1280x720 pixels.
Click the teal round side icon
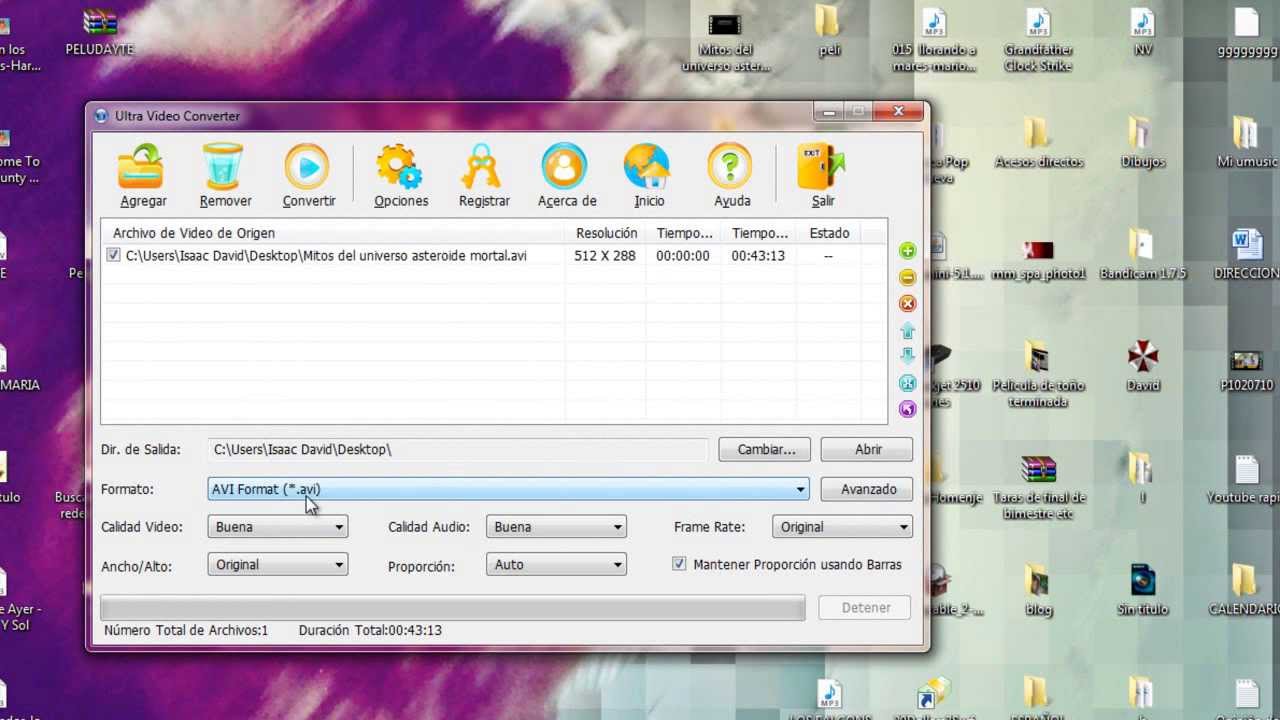907,383
